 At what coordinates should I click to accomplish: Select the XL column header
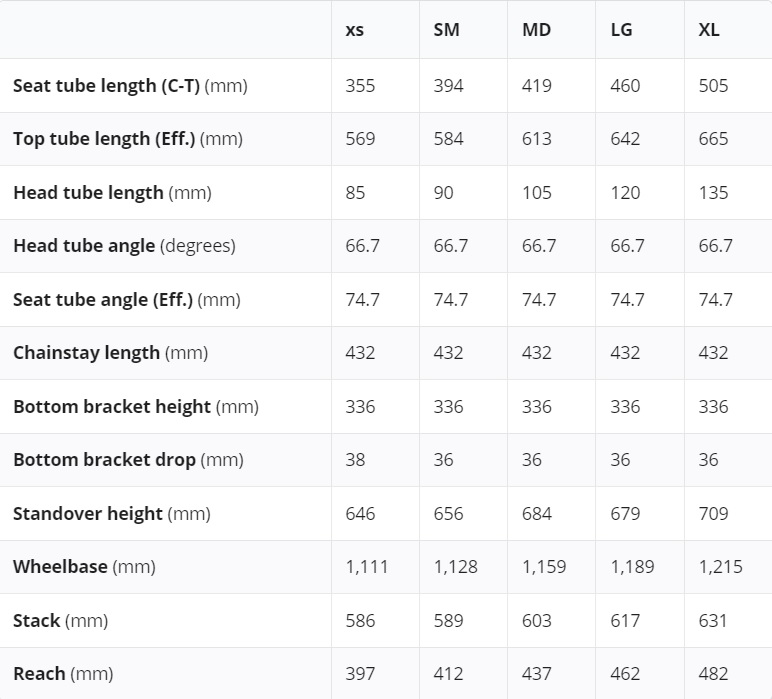[709, 30]
